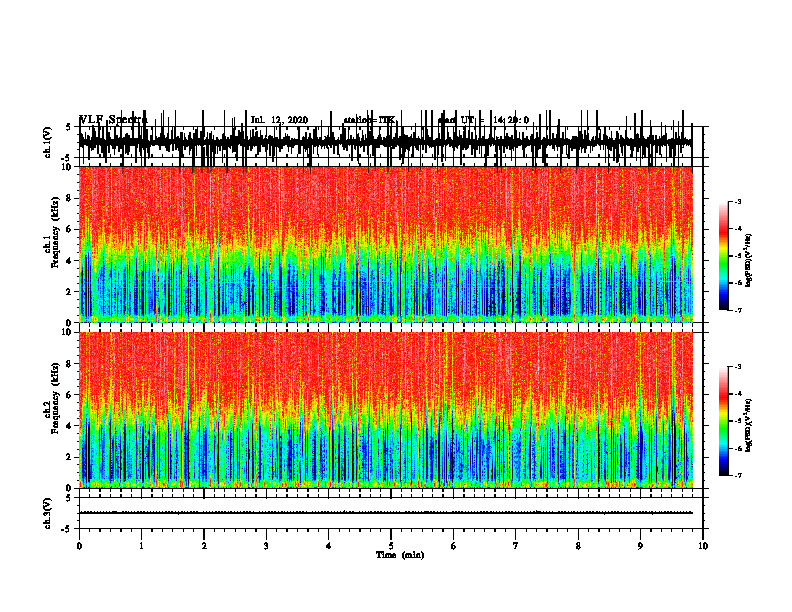Click the ch.1 spectrogram "6" kHz tick label
This screenshot has height=612, width=792.
(69, 229)
